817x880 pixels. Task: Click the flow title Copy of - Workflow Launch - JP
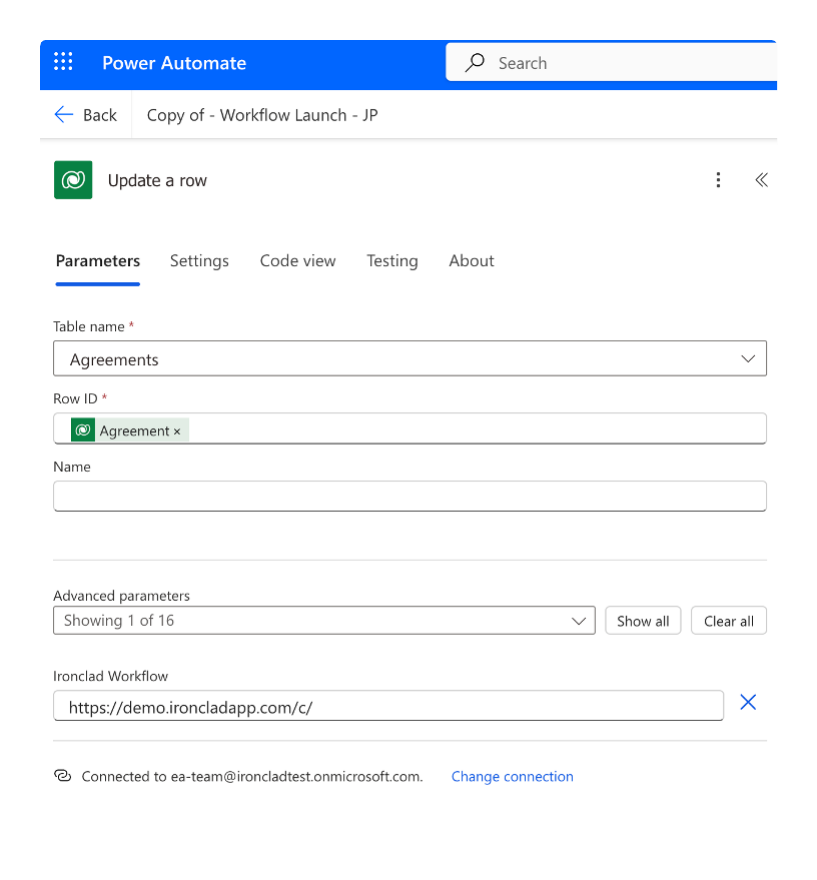point(262,115)
